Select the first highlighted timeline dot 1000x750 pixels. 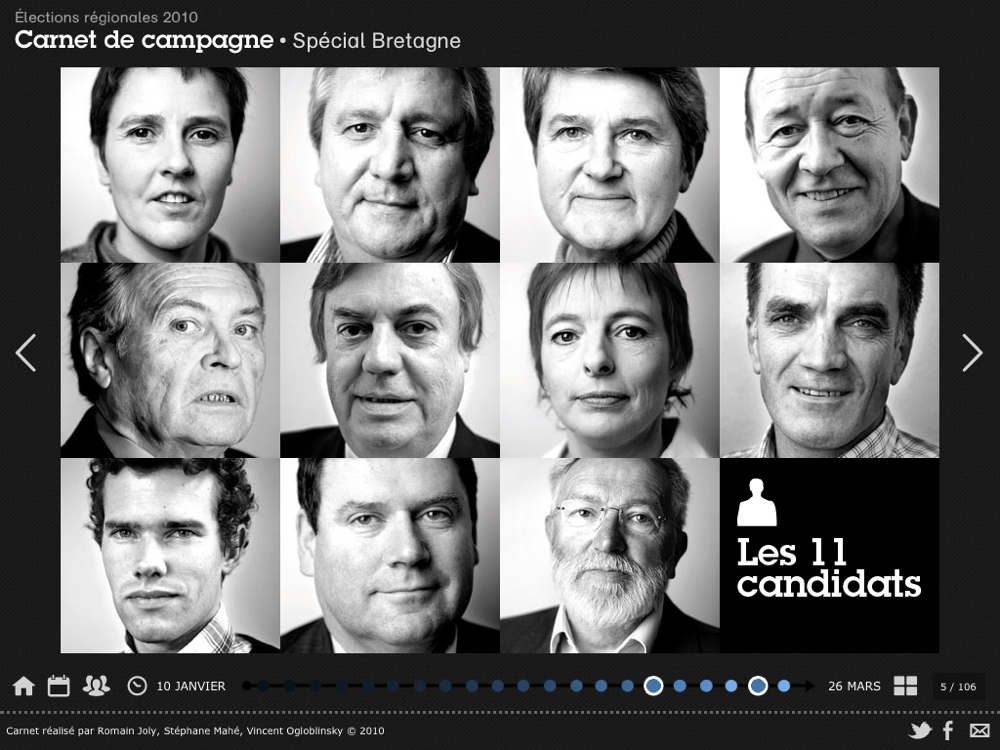pyautogui.click(x=653, y=686)
